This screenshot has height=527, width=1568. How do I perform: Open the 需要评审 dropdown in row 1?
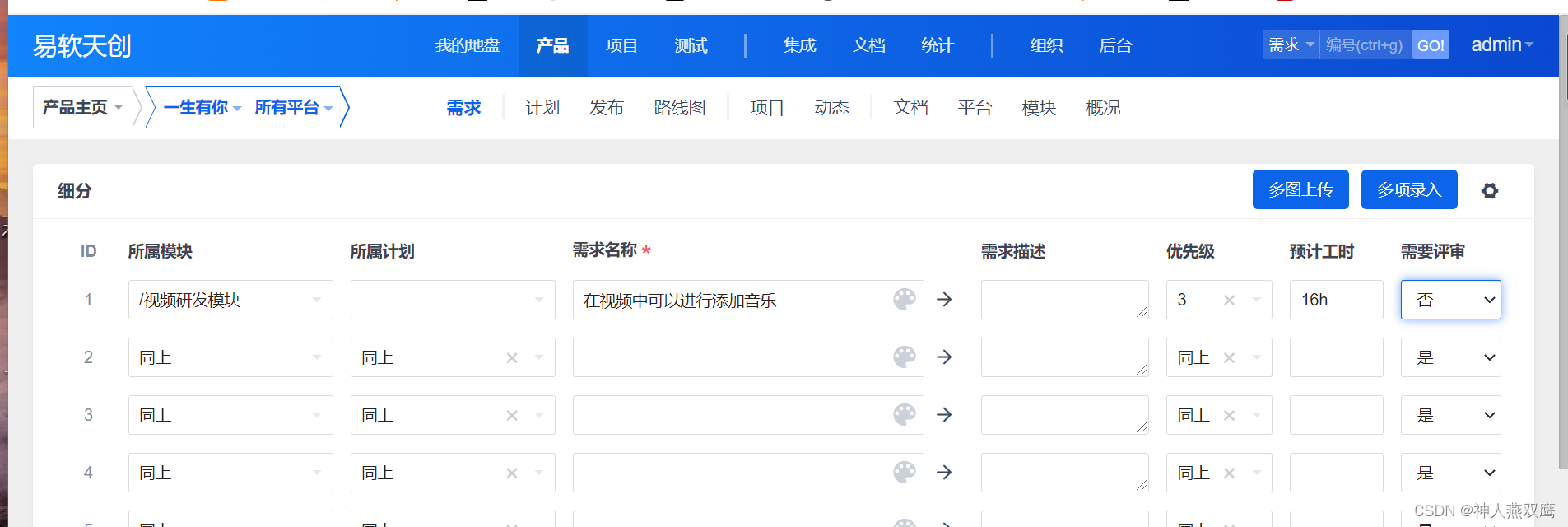1450,300
